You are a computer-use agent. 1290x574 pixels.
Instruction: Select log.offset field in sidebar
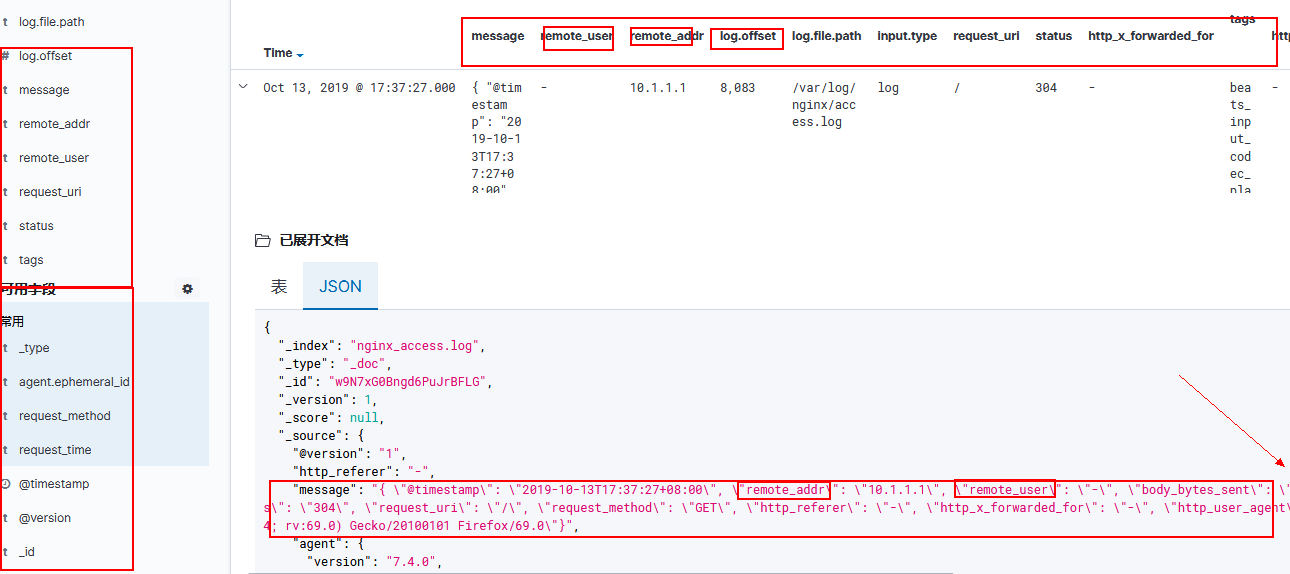point(46,56)
